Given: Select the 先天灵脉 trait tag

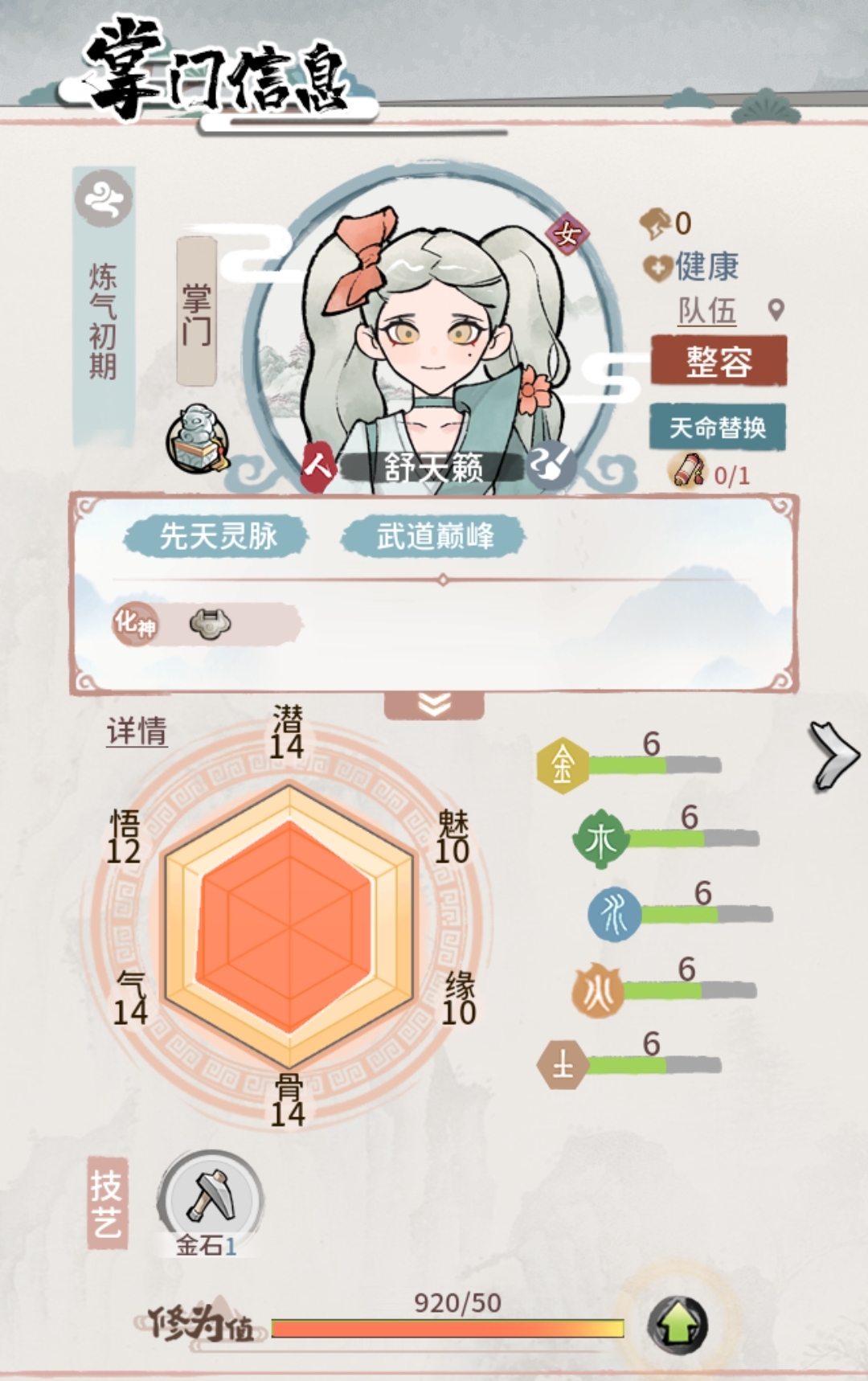Looking at the screenshot, I should pyautogui.click(x=217, y=536).
